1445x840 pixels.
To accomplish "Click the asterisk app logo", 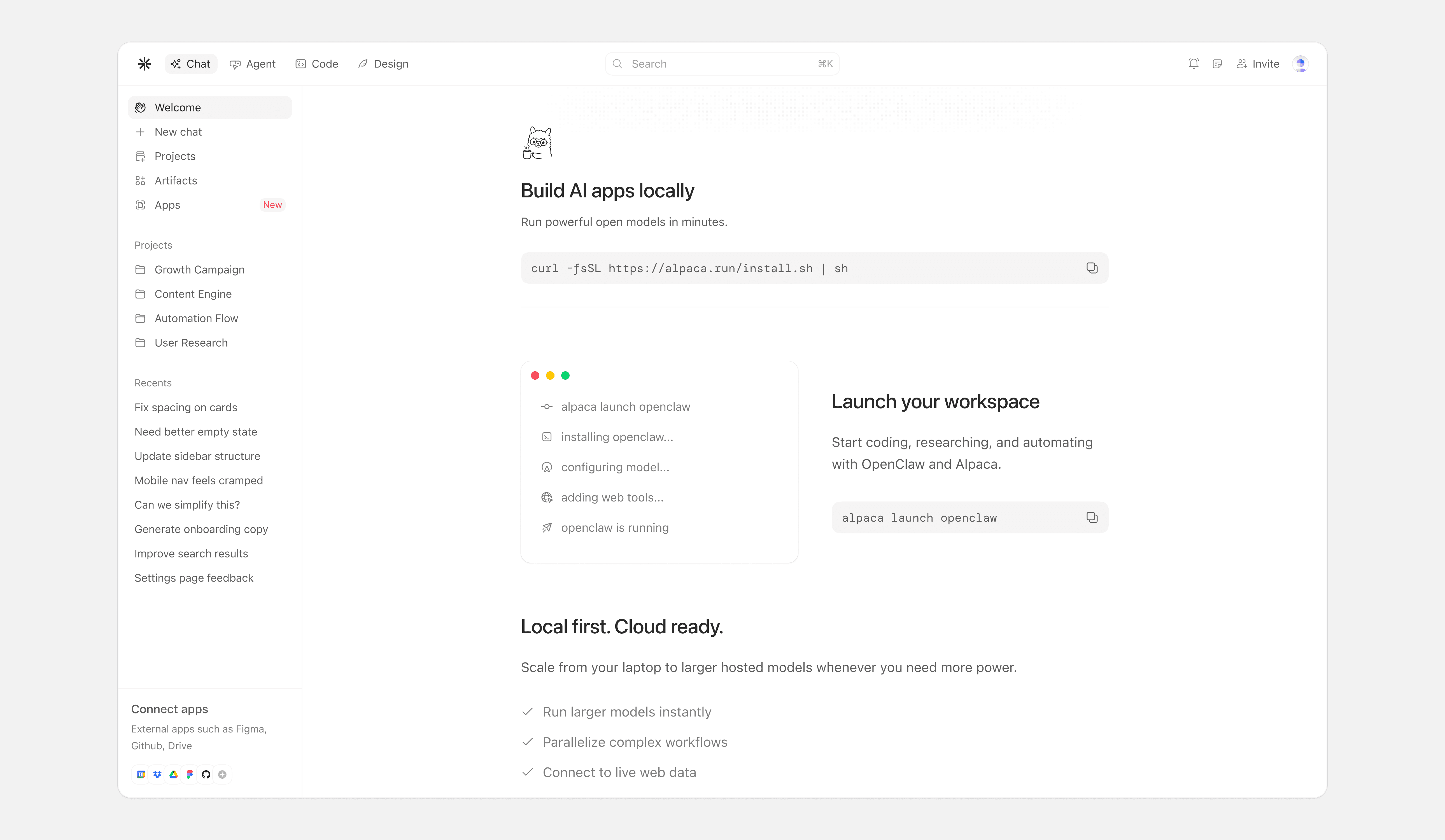I will point(144,64).
